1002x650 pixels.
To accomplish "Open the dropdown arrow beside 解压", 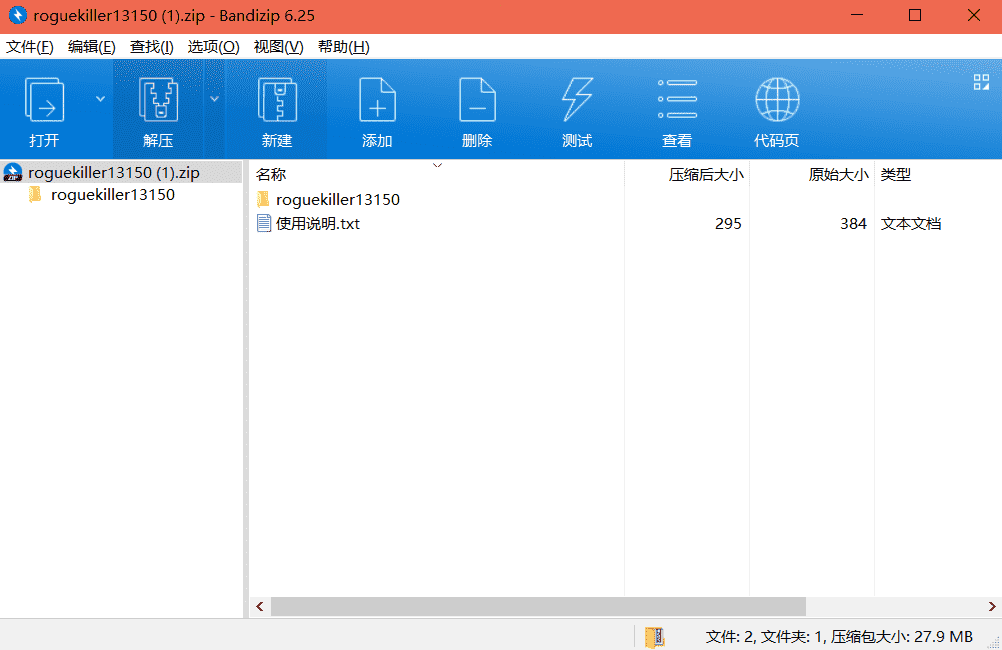I will coord(215,99).
